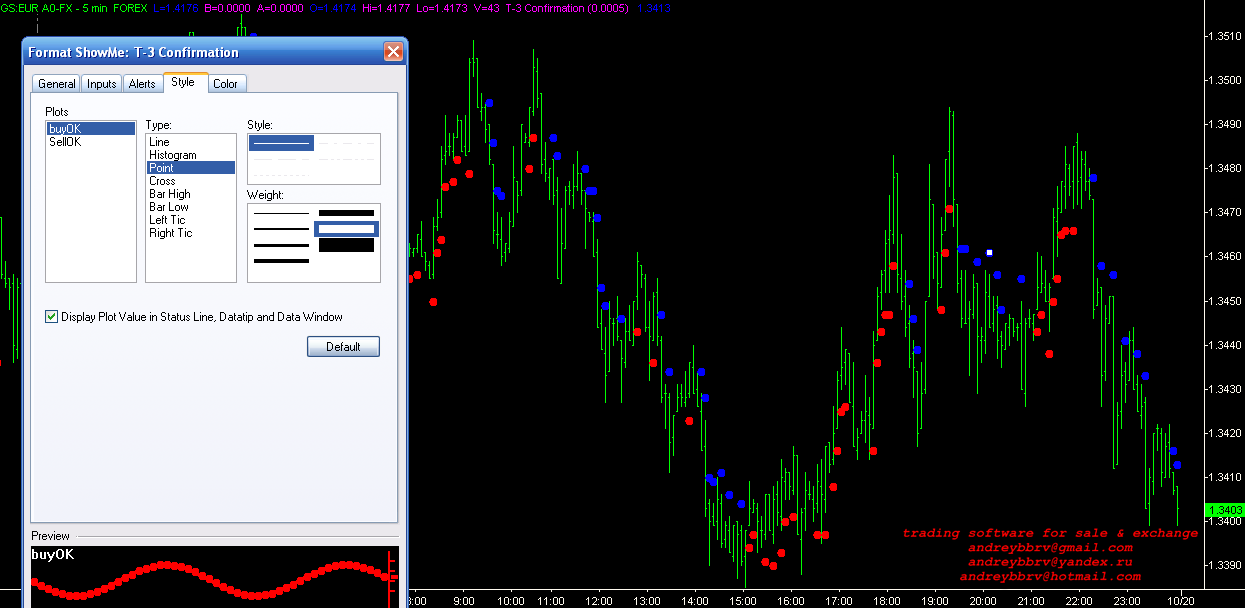Choose the top-right weight bar
1245x608 pixels.
pyautogui.click(x=346, y=213)
